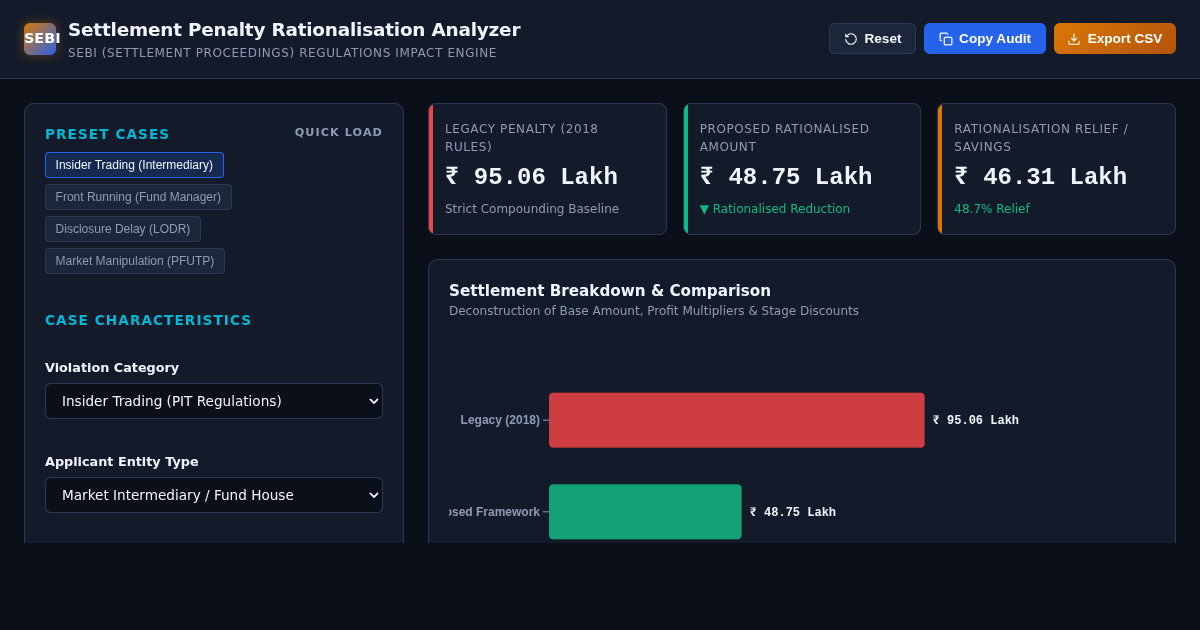Load Market Manipulation (PFUTP) preset

coord(135,261)
